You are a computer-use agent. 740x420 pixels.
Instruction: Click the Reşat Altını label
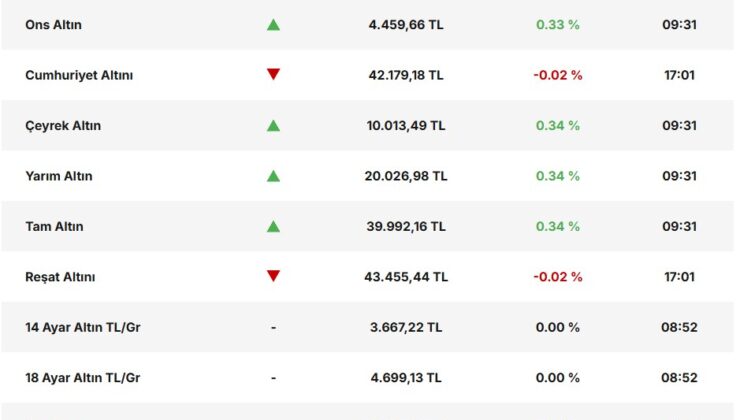click(60, 276)
